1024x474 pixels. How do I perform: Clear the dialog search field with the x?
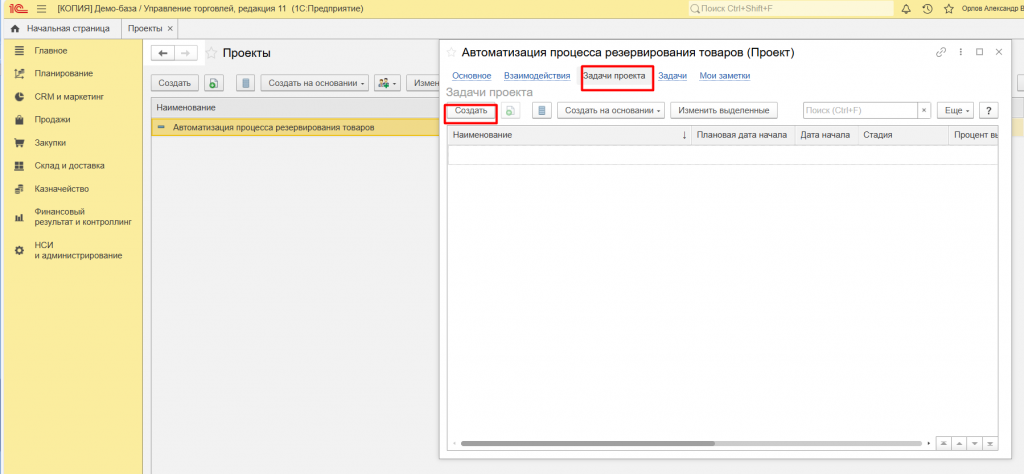924,111
